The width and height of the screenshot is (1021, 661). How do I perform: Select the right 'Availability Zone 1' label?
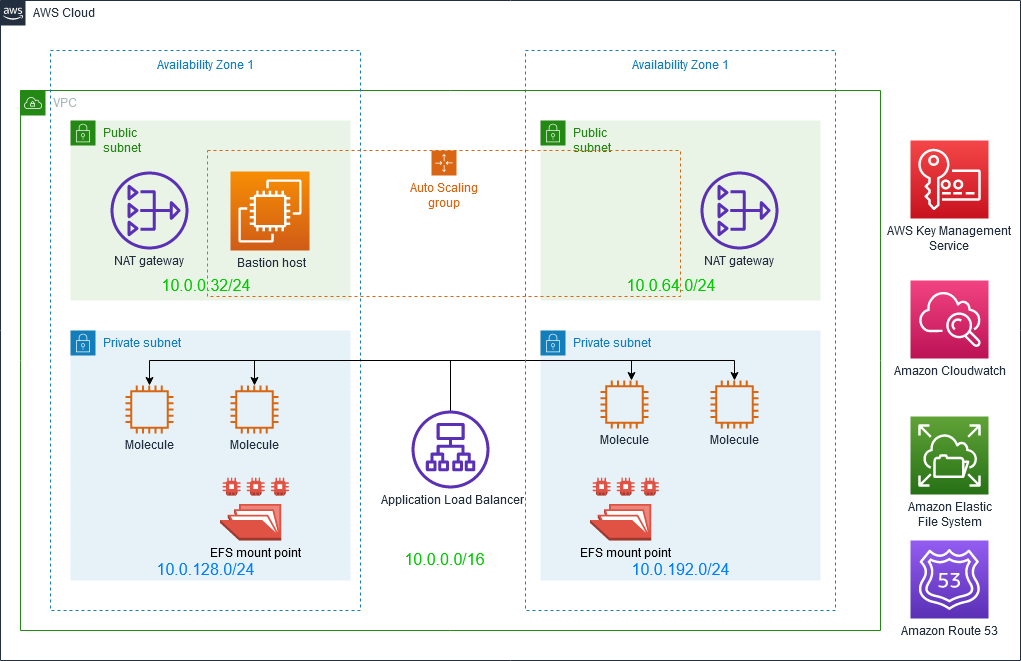coord(680,64)
